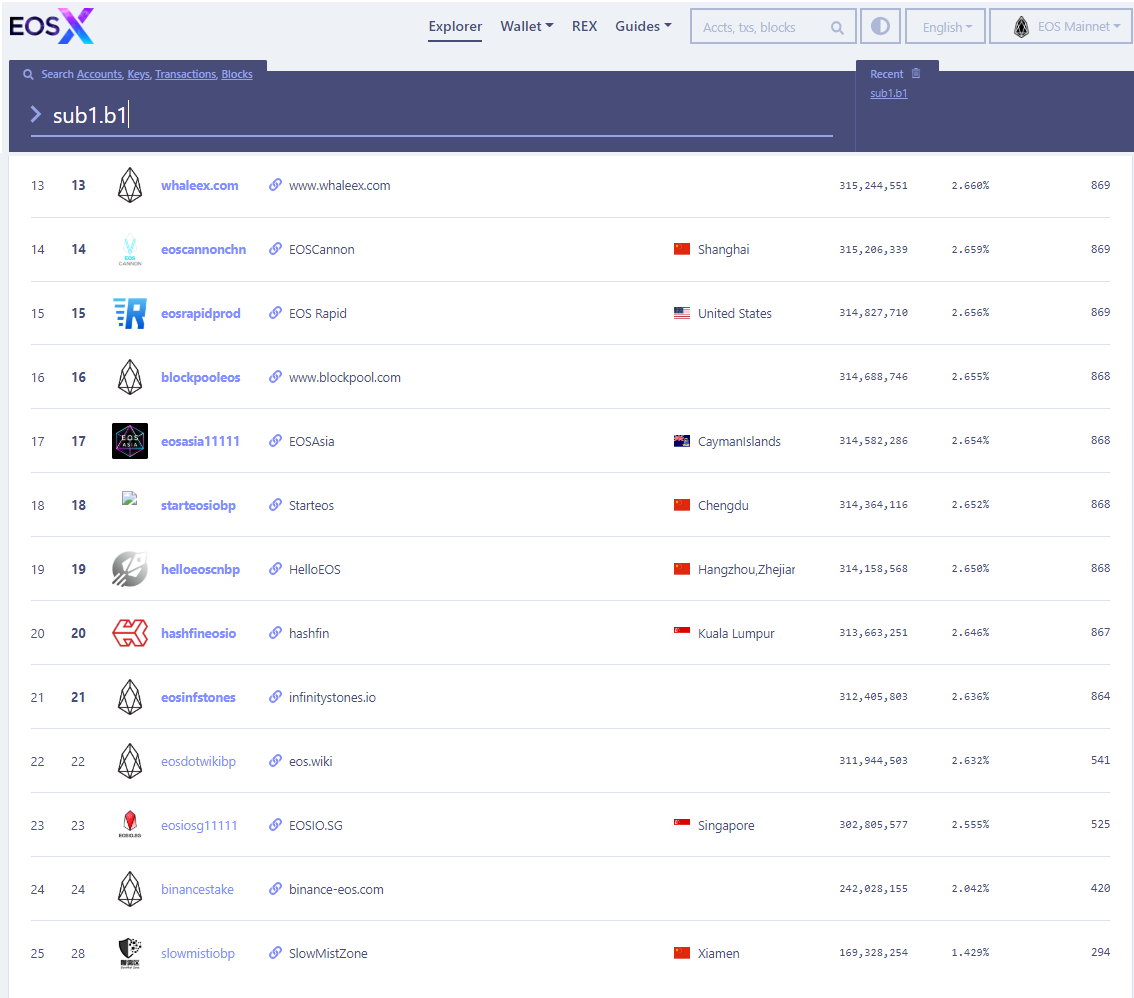This screenshot has height=998, width=1134.
Task: Click link icon next to binance-eos.com
Action: click(x=275, y=889)
